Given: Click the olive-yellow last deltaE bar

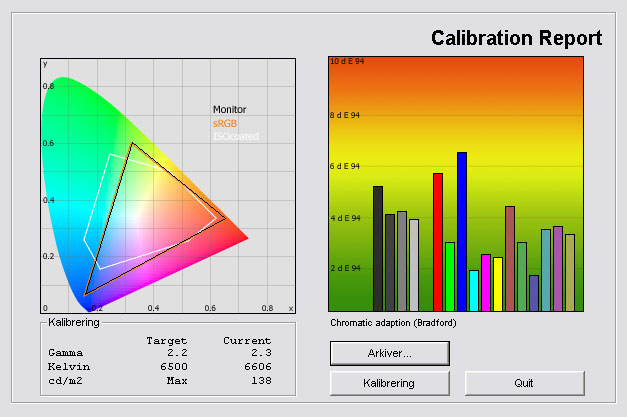Looking at the screenshot, I should tap(570, 273).
